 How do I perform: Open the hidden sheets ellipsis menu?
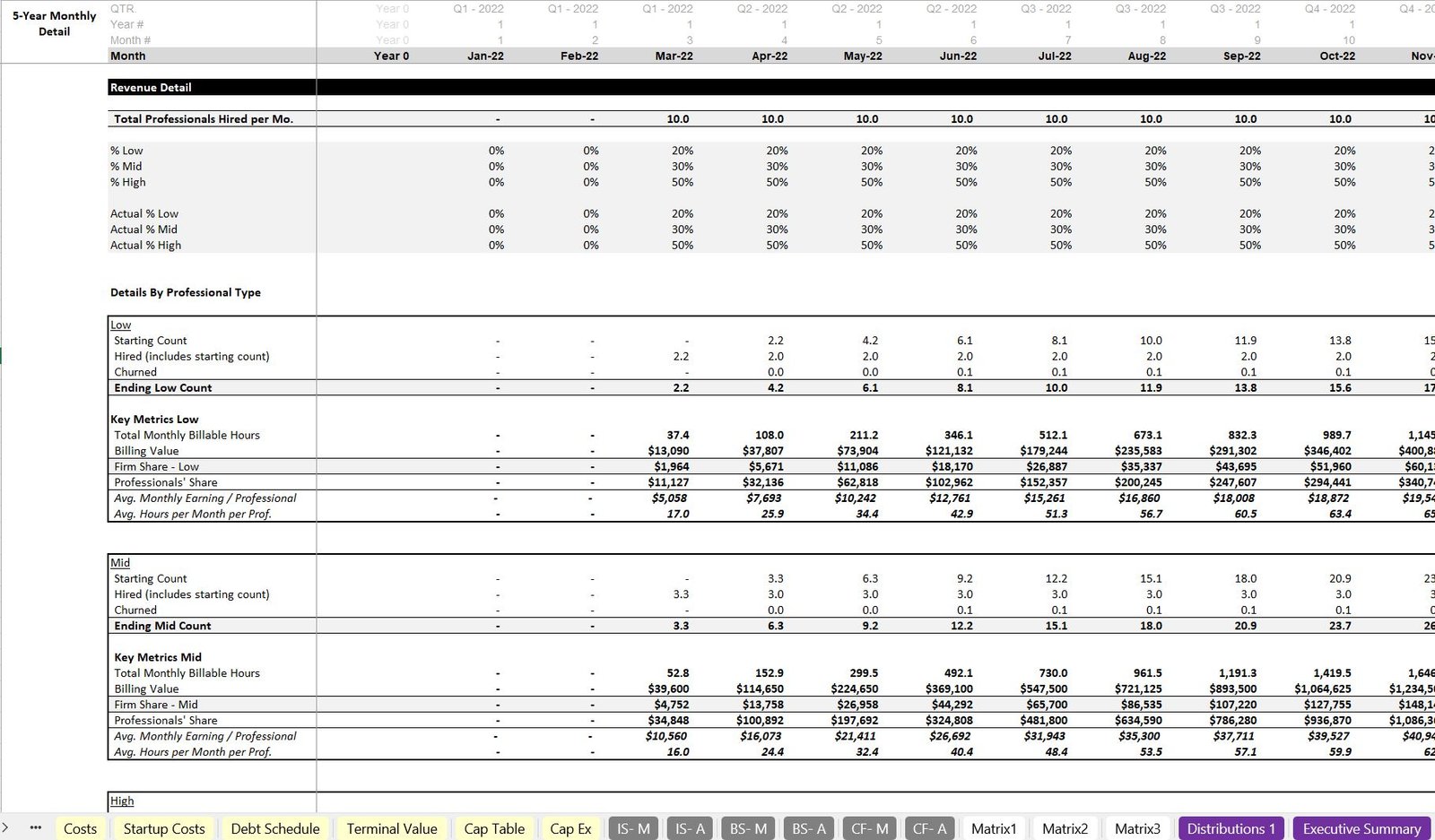click(x=36, y=828)
